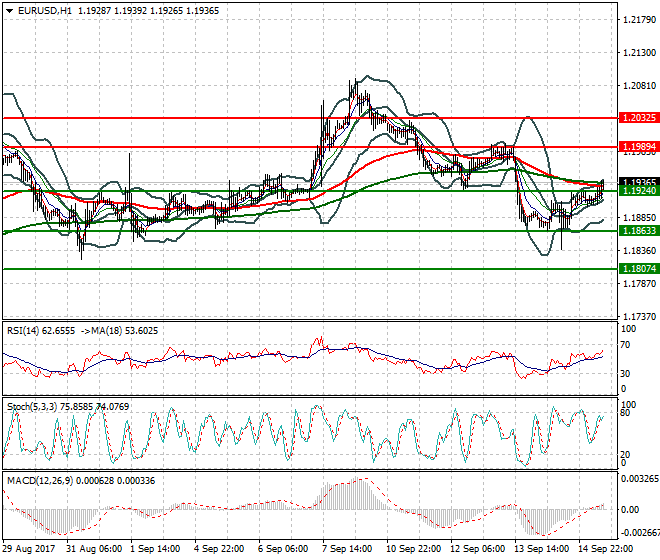
Task: Click the 1.18360 price scale value
Action: coord(639,251)
